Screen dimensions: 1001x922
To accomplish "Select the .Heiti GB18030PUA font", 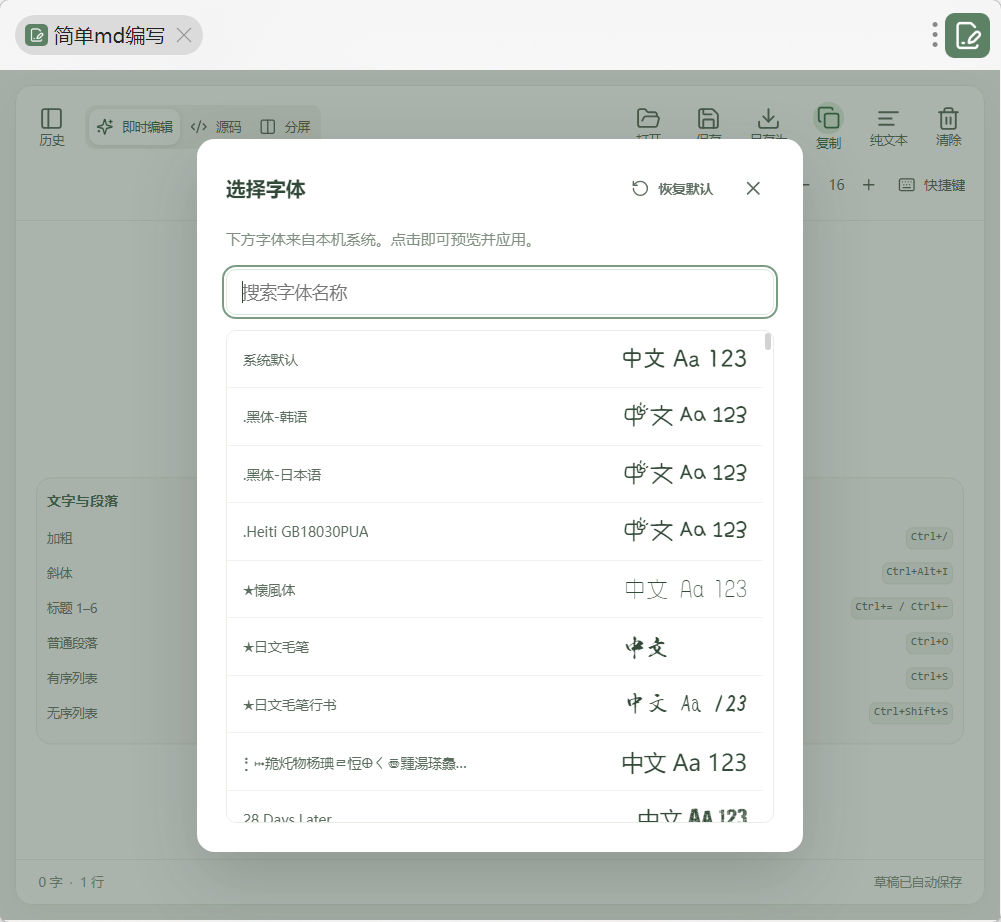I will pos(495,531).
